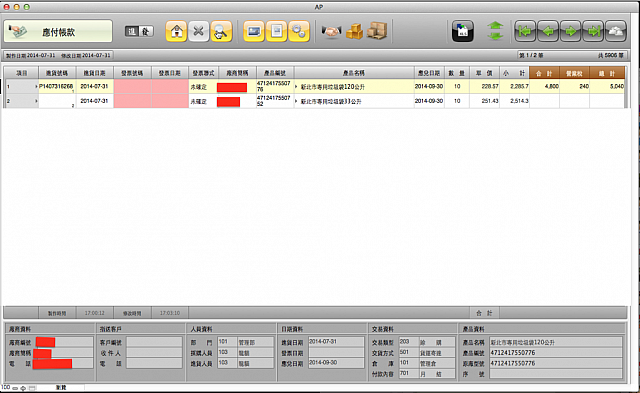Click the orange 營業稅 column header
The image size is (640, 393).
point(574,73)
